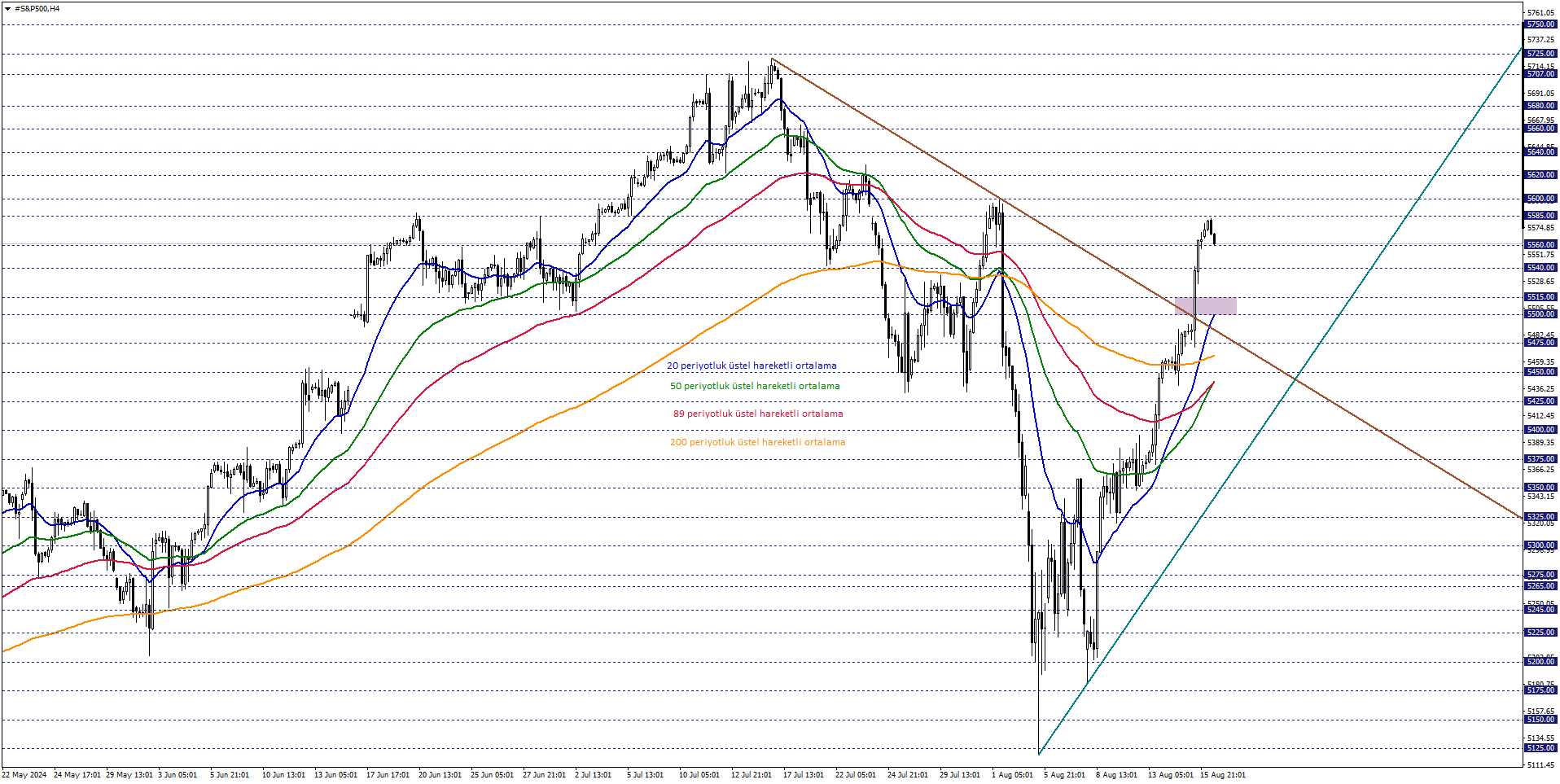Click the 5691.05 price scale value
Viewport: 1560px width, 784px height.
(1541, 94)
